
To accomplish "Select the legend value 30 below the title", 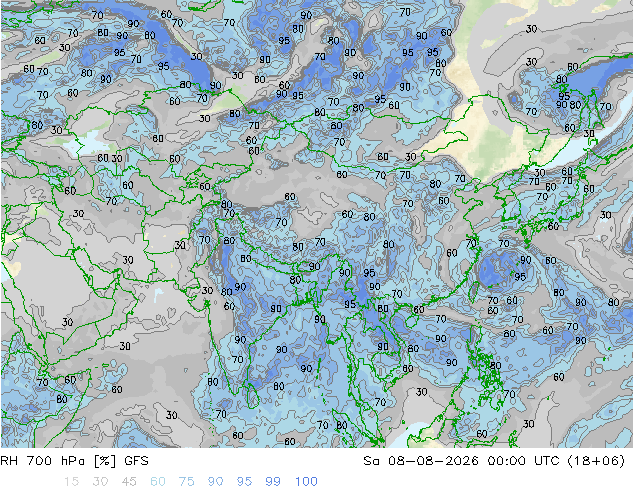I will [100, 482].
